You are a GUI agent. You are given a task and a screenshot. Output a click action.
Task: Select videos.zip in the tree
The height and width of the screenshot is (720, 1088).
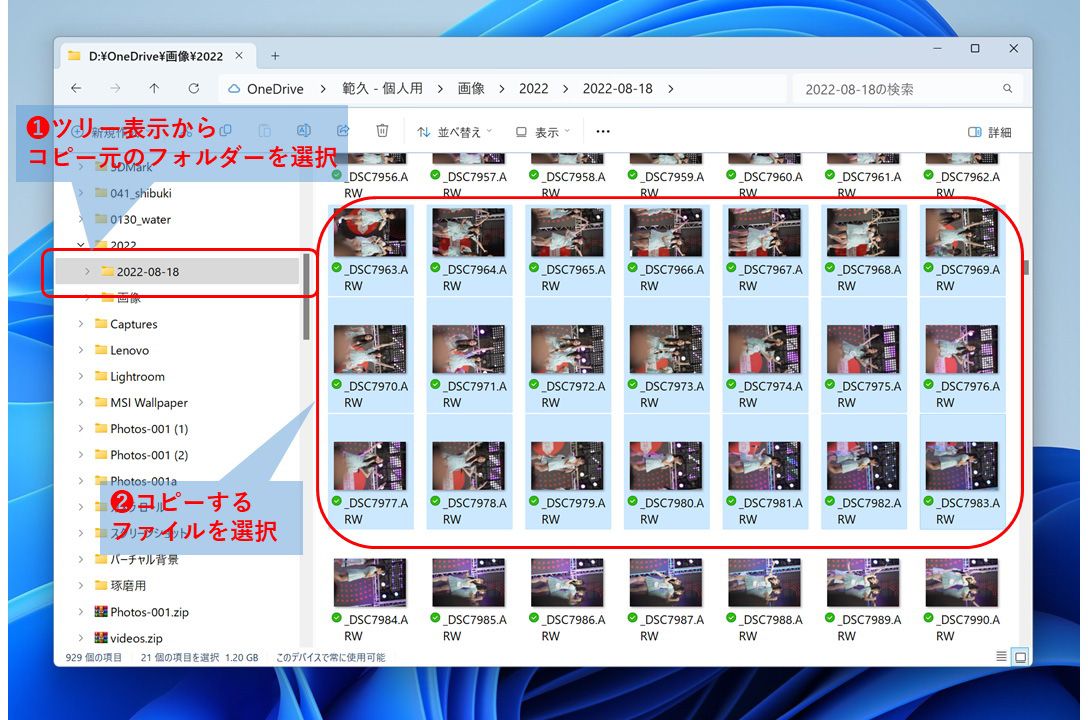(136, 638)
